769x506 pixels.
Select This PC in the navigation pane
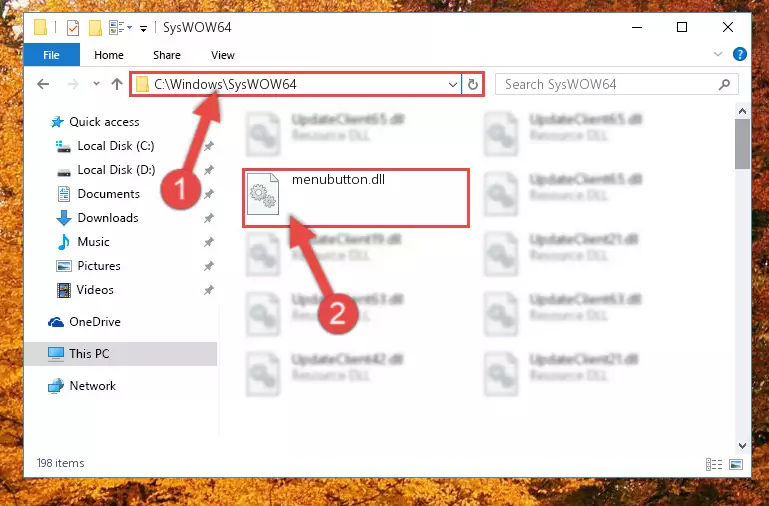pyautogui.click(x=121, y=354)
